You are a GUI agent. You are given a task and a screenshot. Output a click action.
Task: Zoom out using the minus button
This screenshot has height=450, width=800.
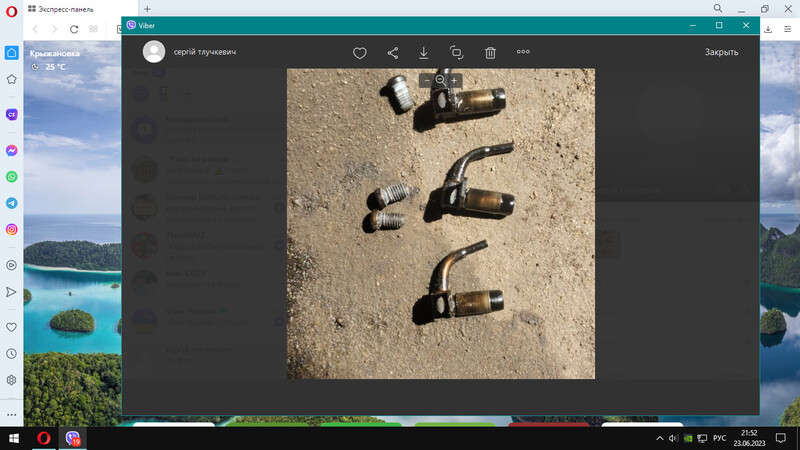(x=427, y=81)
